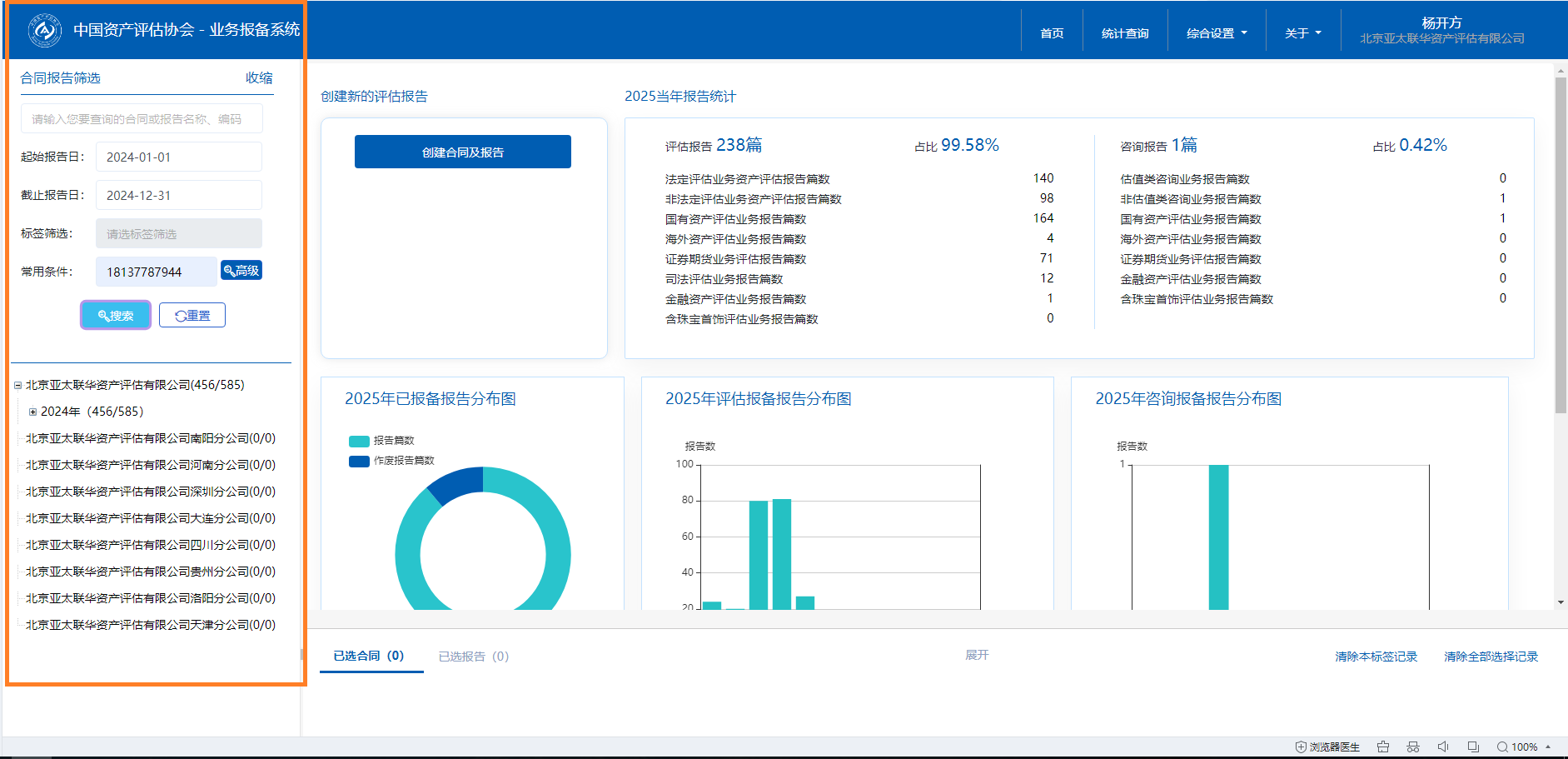Click the 创建合同及报告 button
The image size is (1568, 759).
pyautogui.click(x=462, y=152)
